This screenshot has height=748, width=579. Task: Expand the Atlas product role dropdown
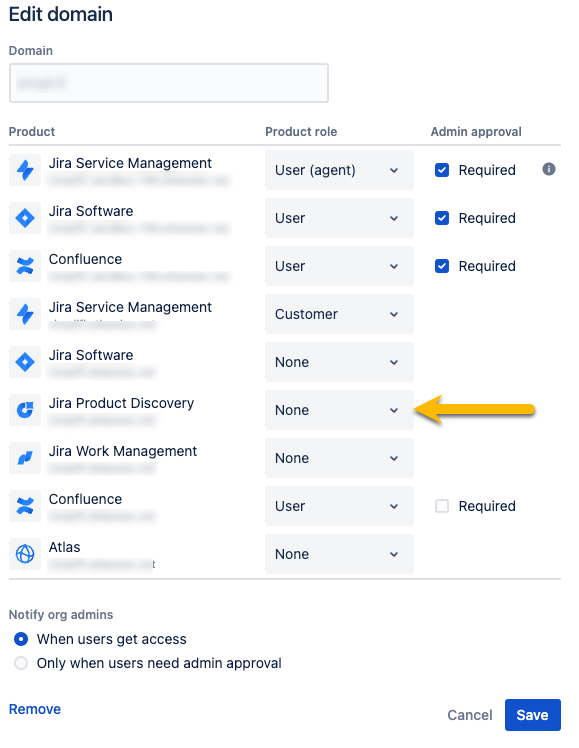pyautogui.click(x=339, y=554)
